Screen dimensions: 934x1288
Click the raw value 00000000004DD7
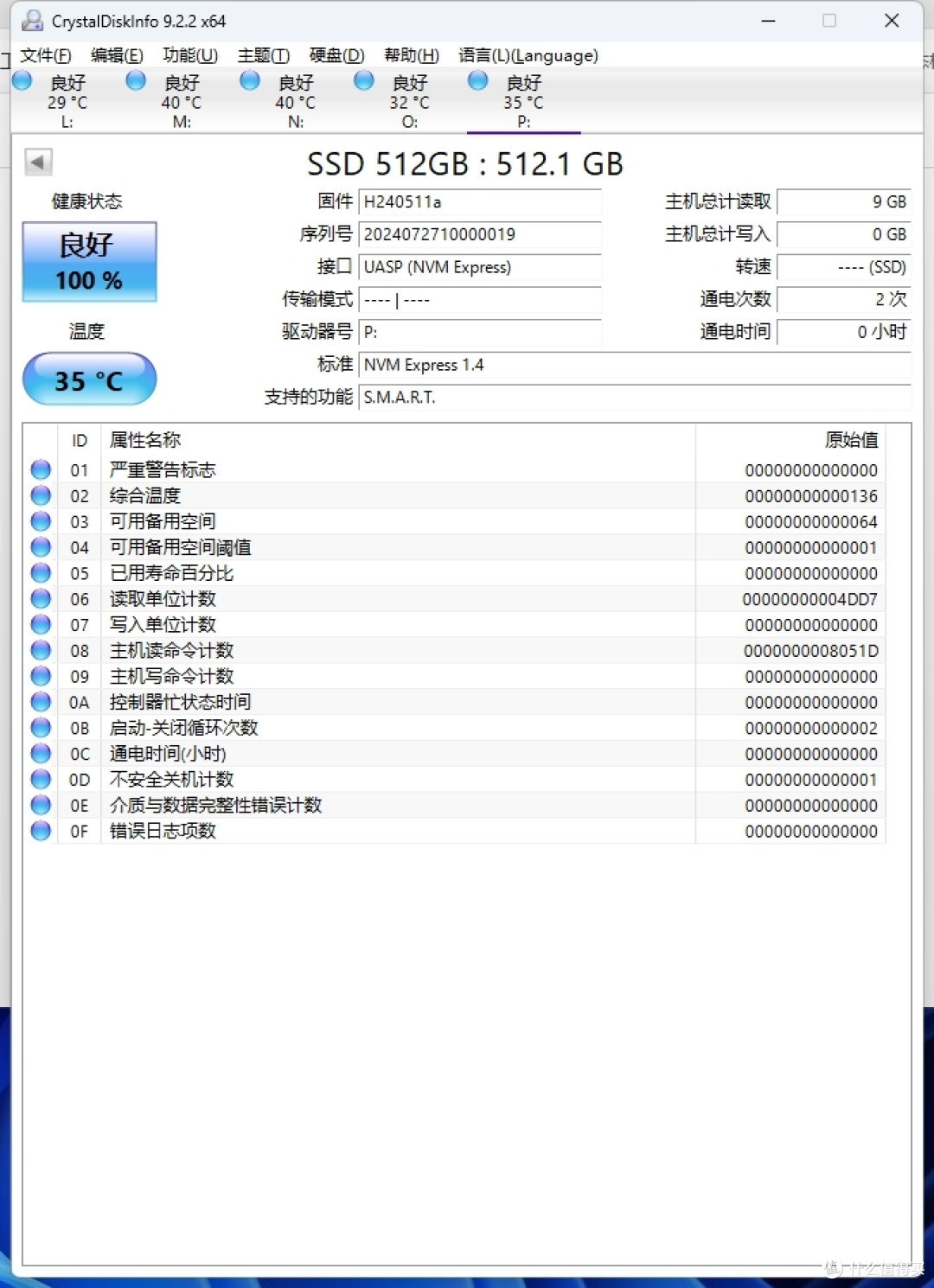pos(810,599)
